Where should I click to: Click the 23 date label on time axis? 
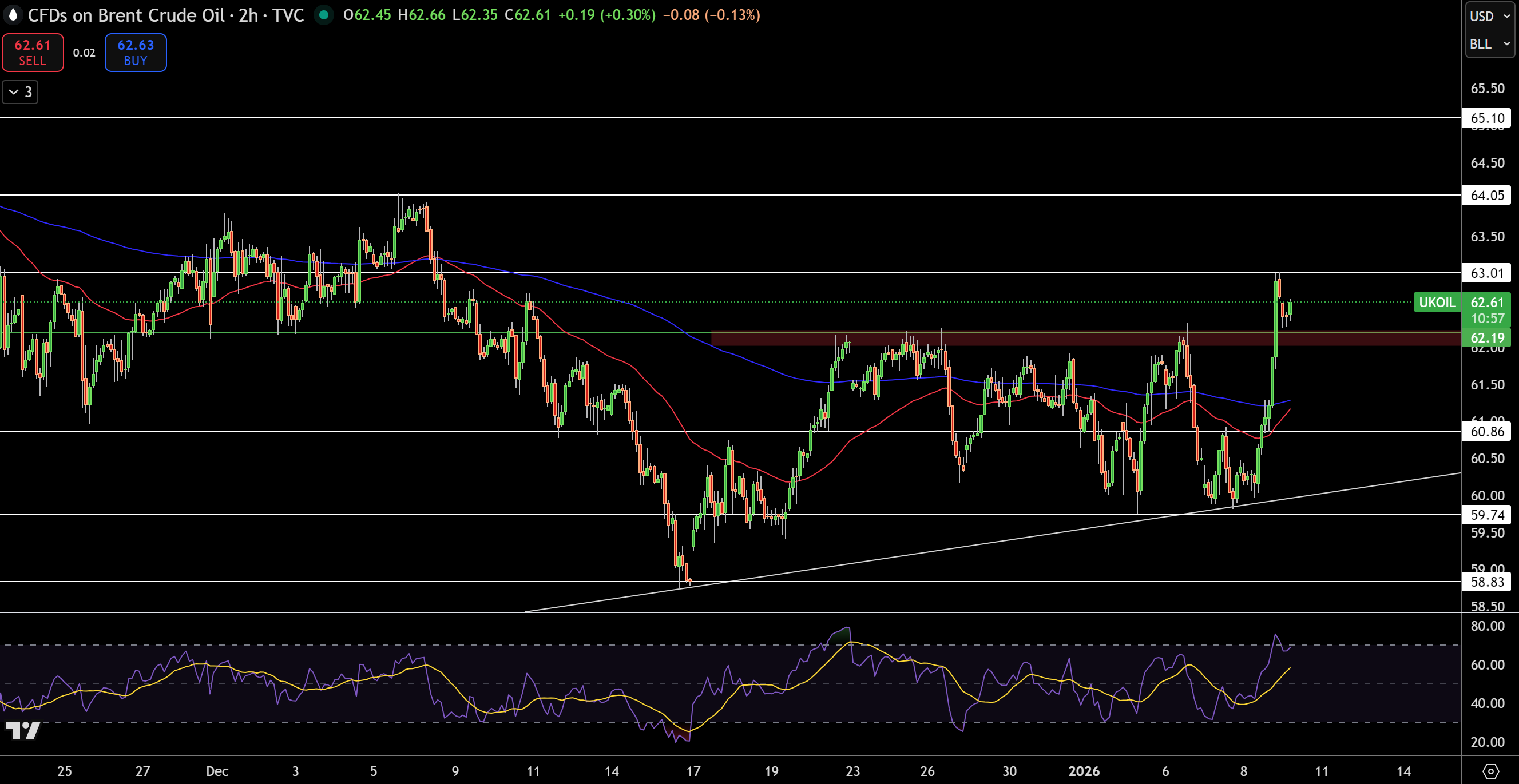coord(852,771)
